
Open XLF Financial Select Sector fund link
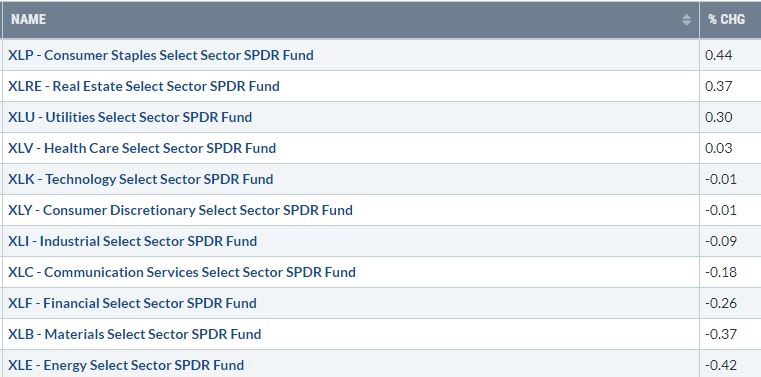pyautogui.click(x=132, y=303)
